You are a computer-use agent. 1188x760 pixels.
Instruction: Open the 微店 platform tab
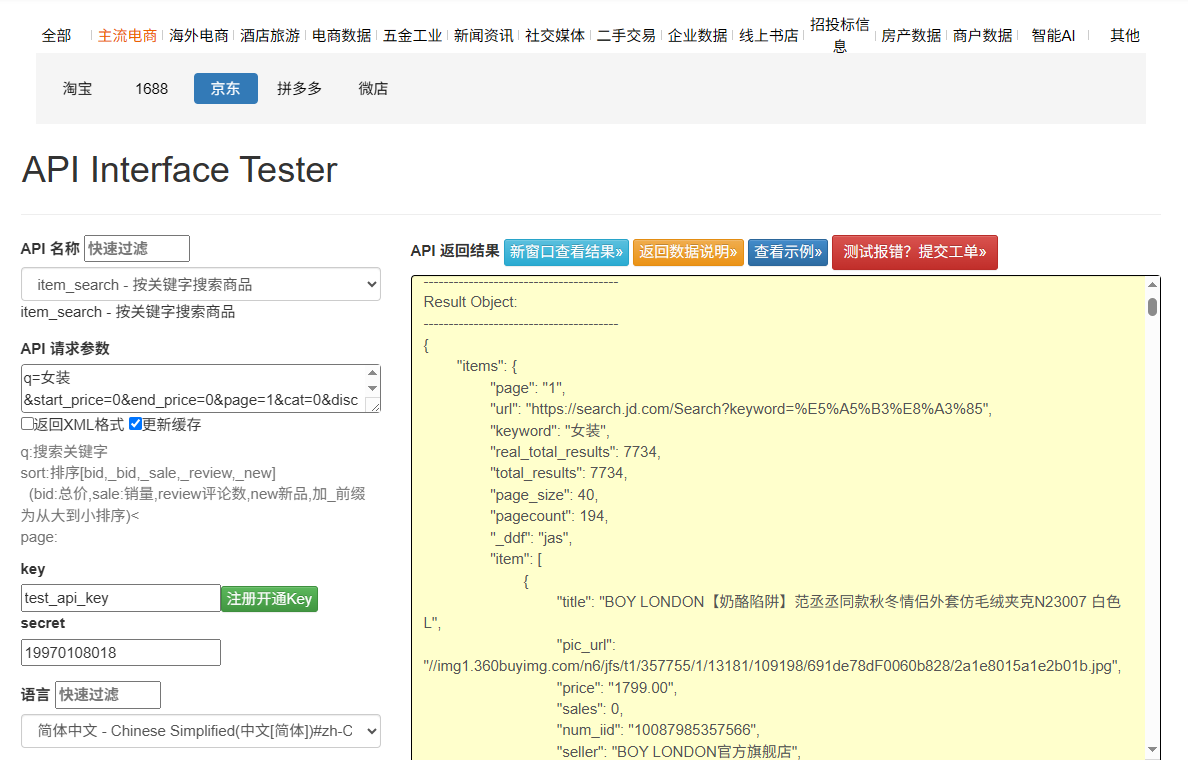pyautogui.click(x=373, y=88)
